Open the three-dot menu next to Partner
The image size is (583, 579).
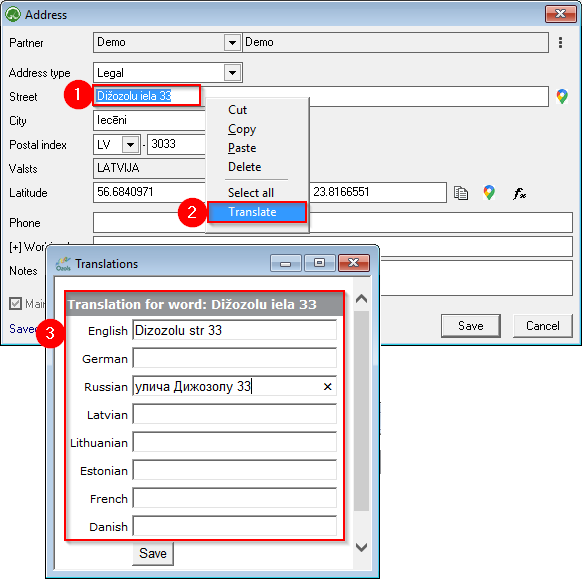coord(560,42)
